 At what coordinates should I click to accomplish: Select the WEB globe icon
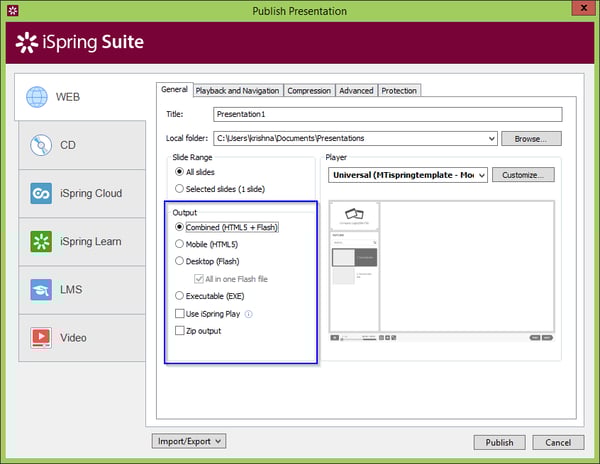37,97
